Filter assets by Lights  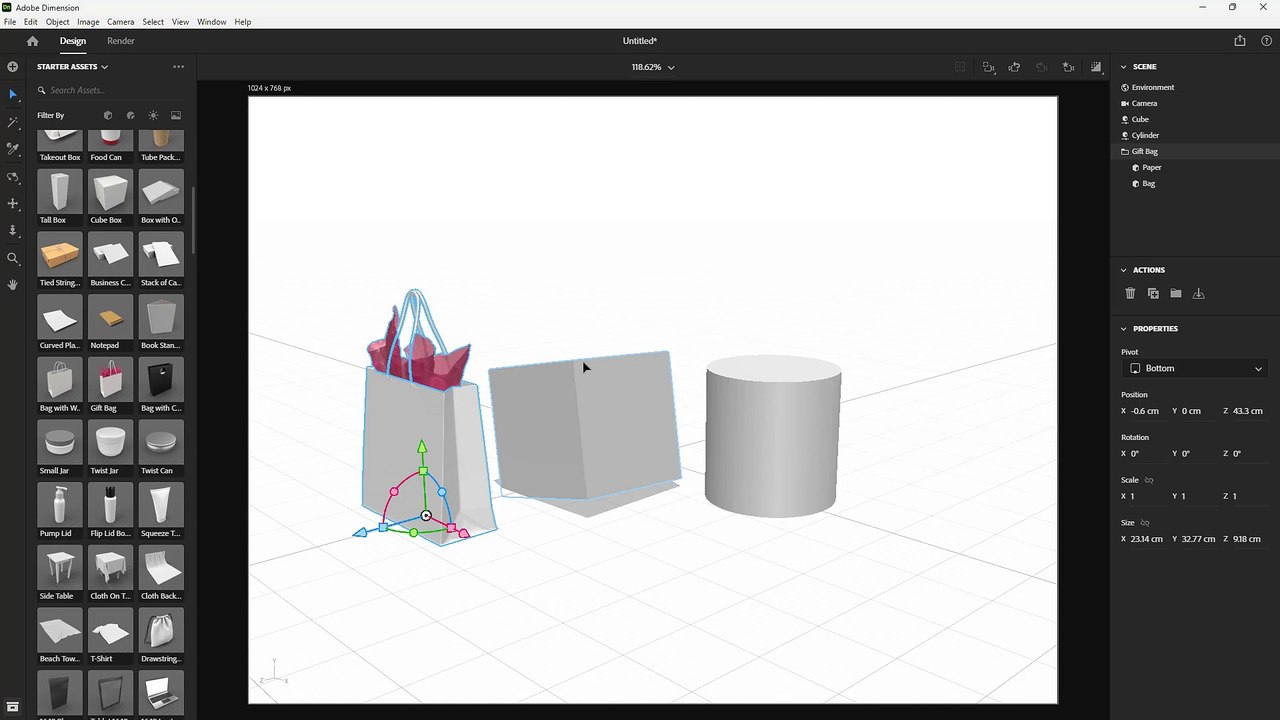coord(153,115)
